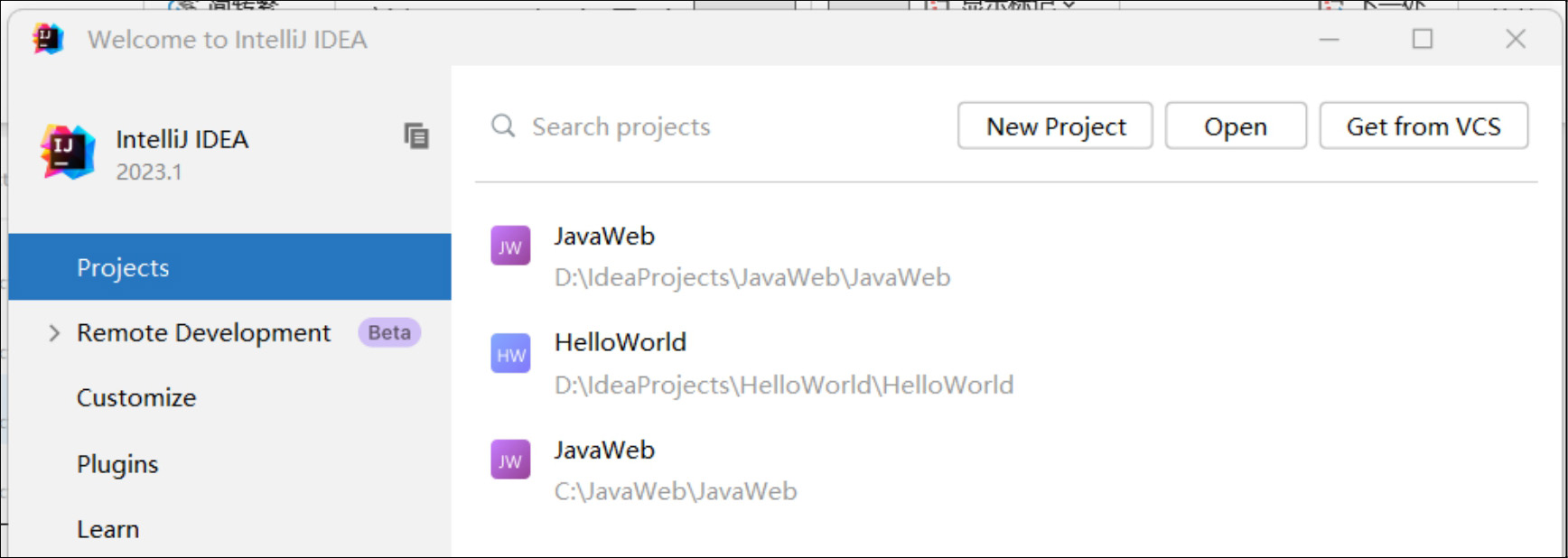Click the magnifier search icon

point(503,126)
